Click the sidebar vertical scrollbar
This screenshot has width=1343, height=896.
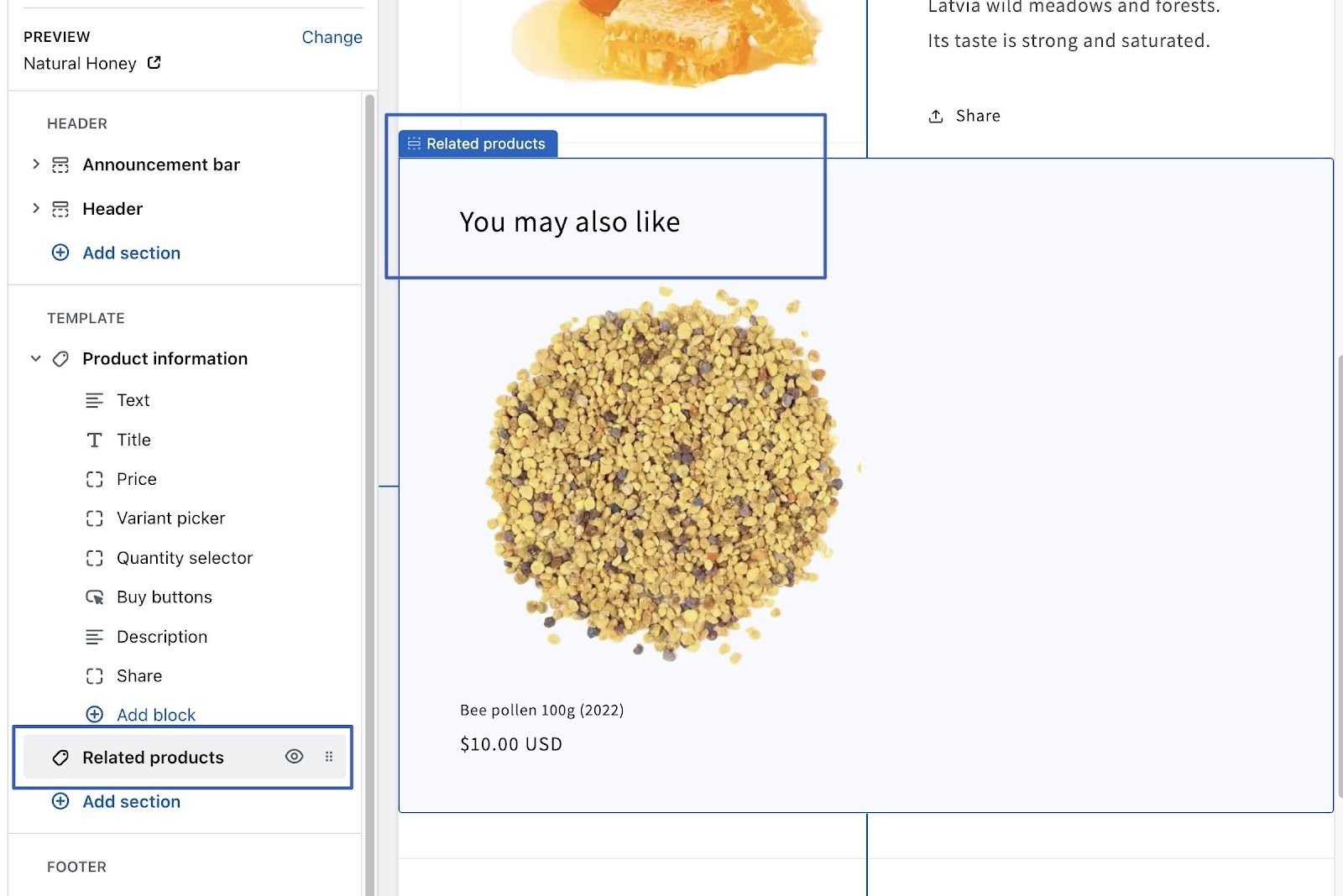[369, 419]
